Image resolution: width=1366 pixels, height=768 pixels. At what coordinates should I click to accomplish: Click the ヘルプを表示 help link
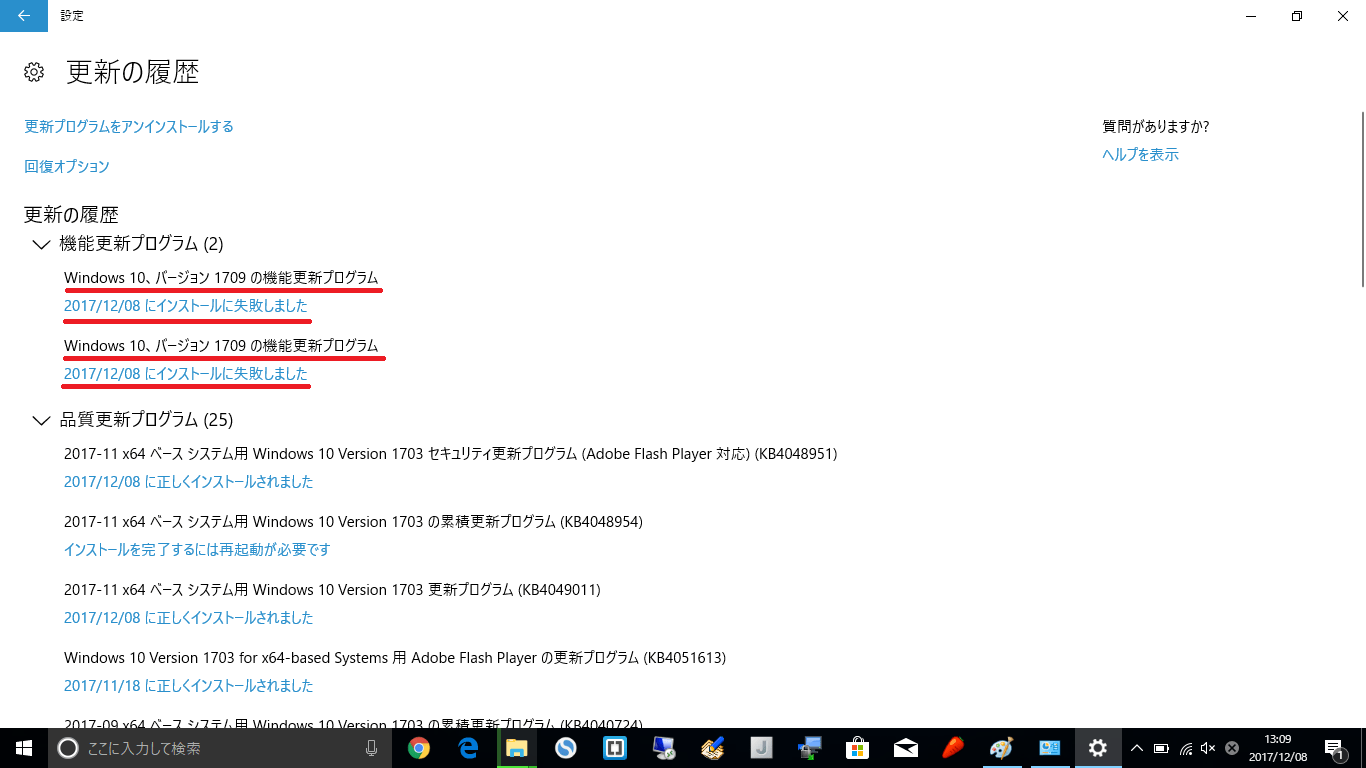point(1140,155)
